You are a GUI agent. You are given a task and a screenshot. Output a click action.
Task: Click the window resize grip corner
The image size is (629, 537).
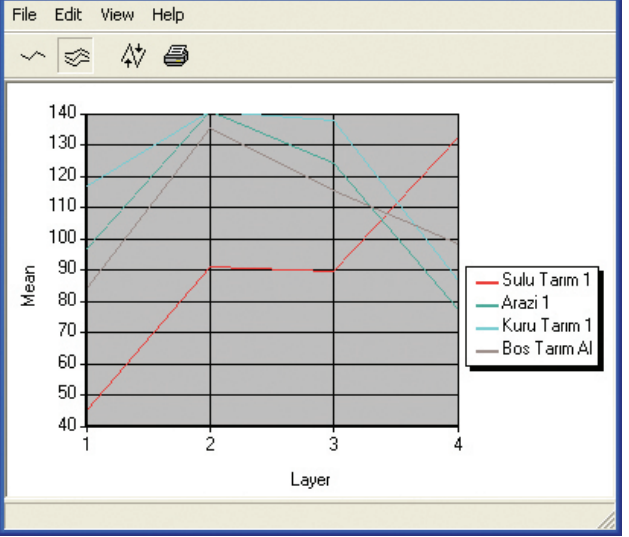click(x=606, y=519)
